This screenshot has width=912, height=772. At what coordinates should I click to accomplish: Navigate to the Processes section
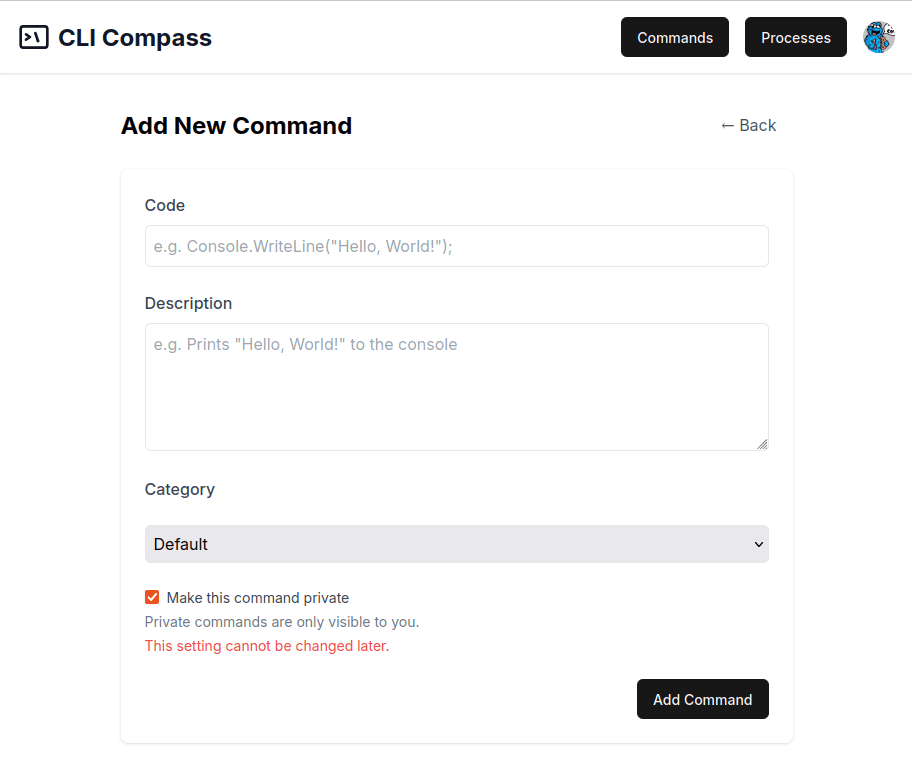795,37
